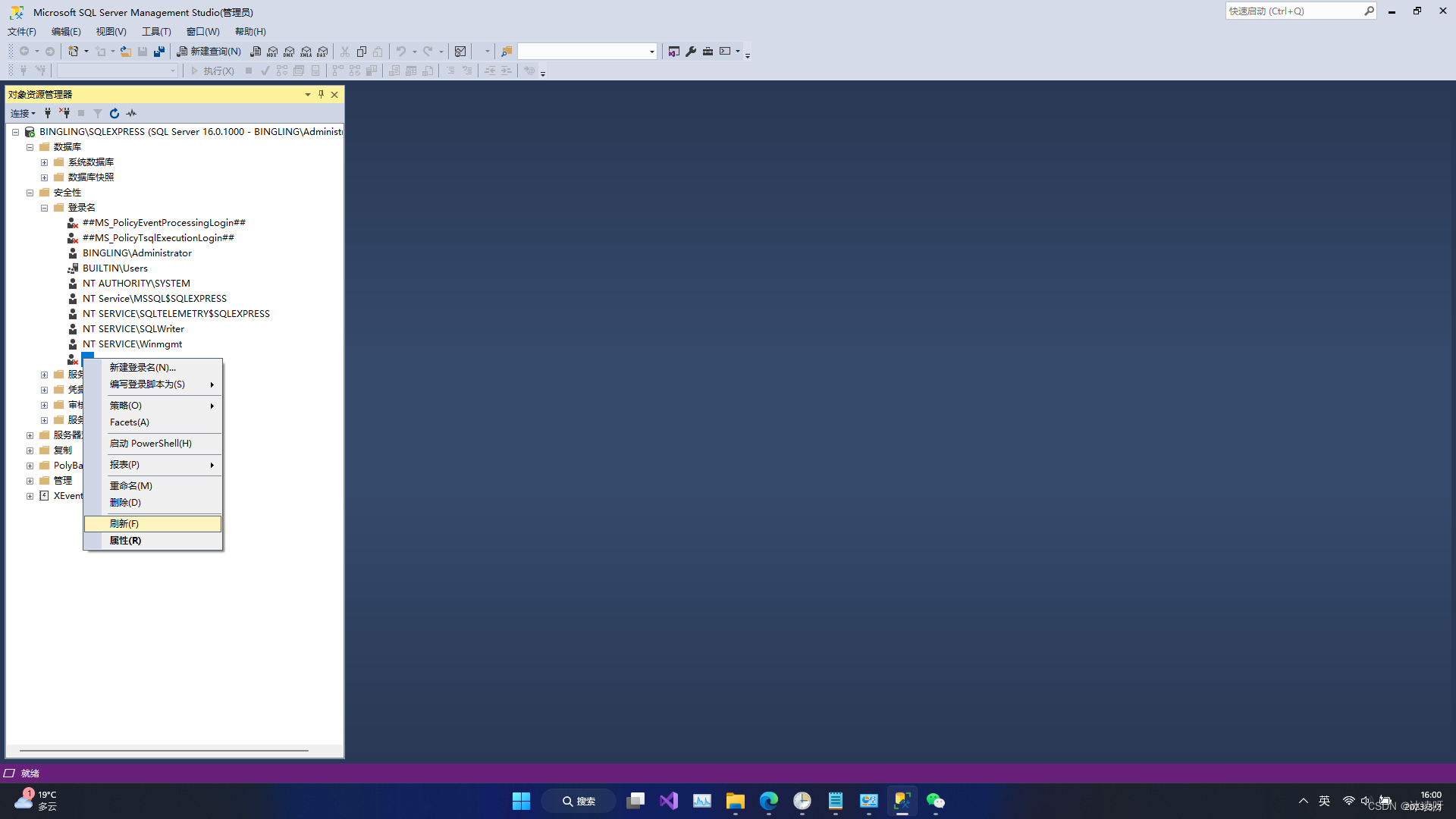Image resolution: width=1456 pixels, height=819 pixels.
Task: Collapse the 登录名 tree node
Action: coord(44,207)
